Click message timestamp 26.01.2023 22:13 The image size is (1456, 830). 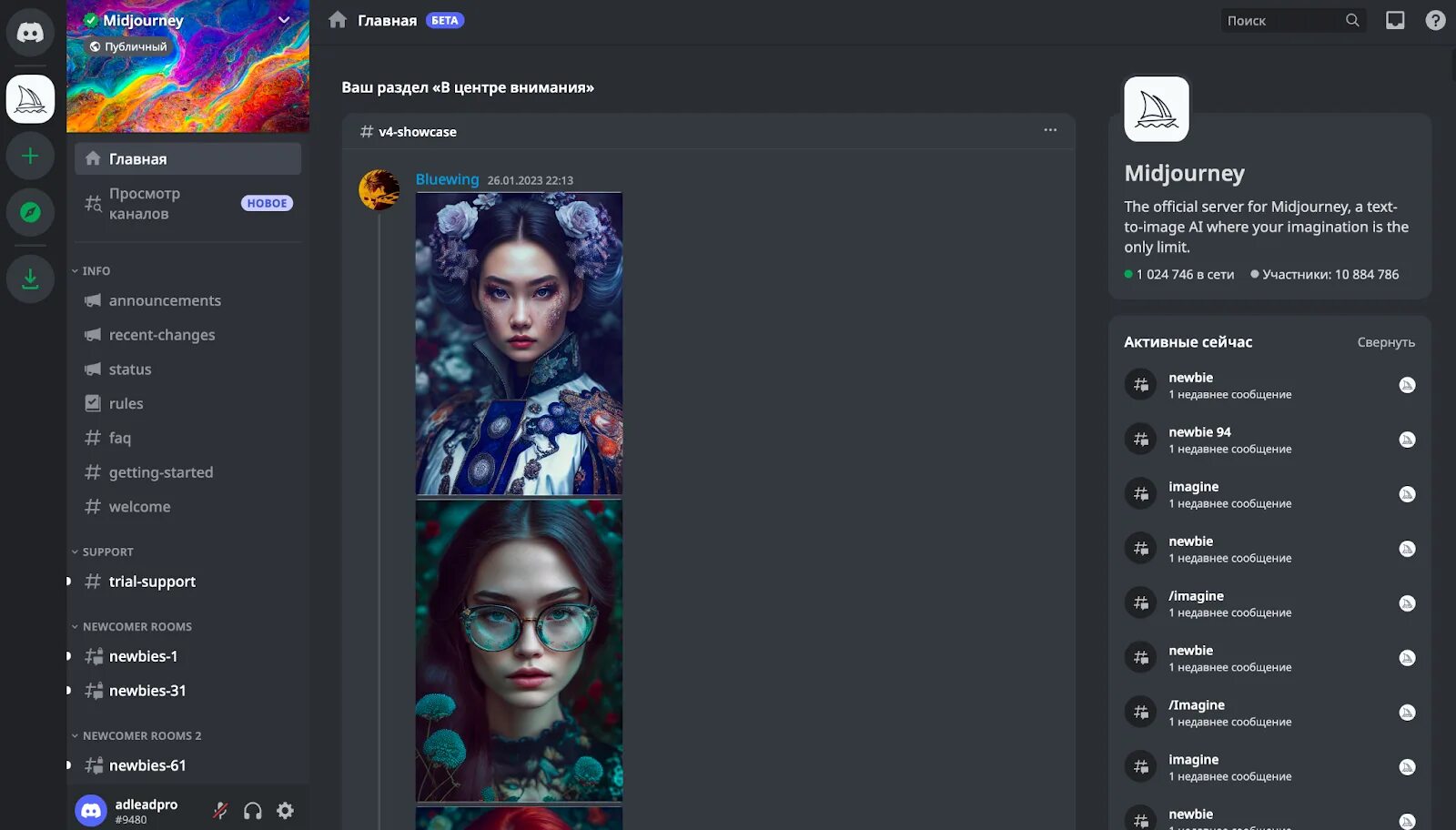point(531,180)
